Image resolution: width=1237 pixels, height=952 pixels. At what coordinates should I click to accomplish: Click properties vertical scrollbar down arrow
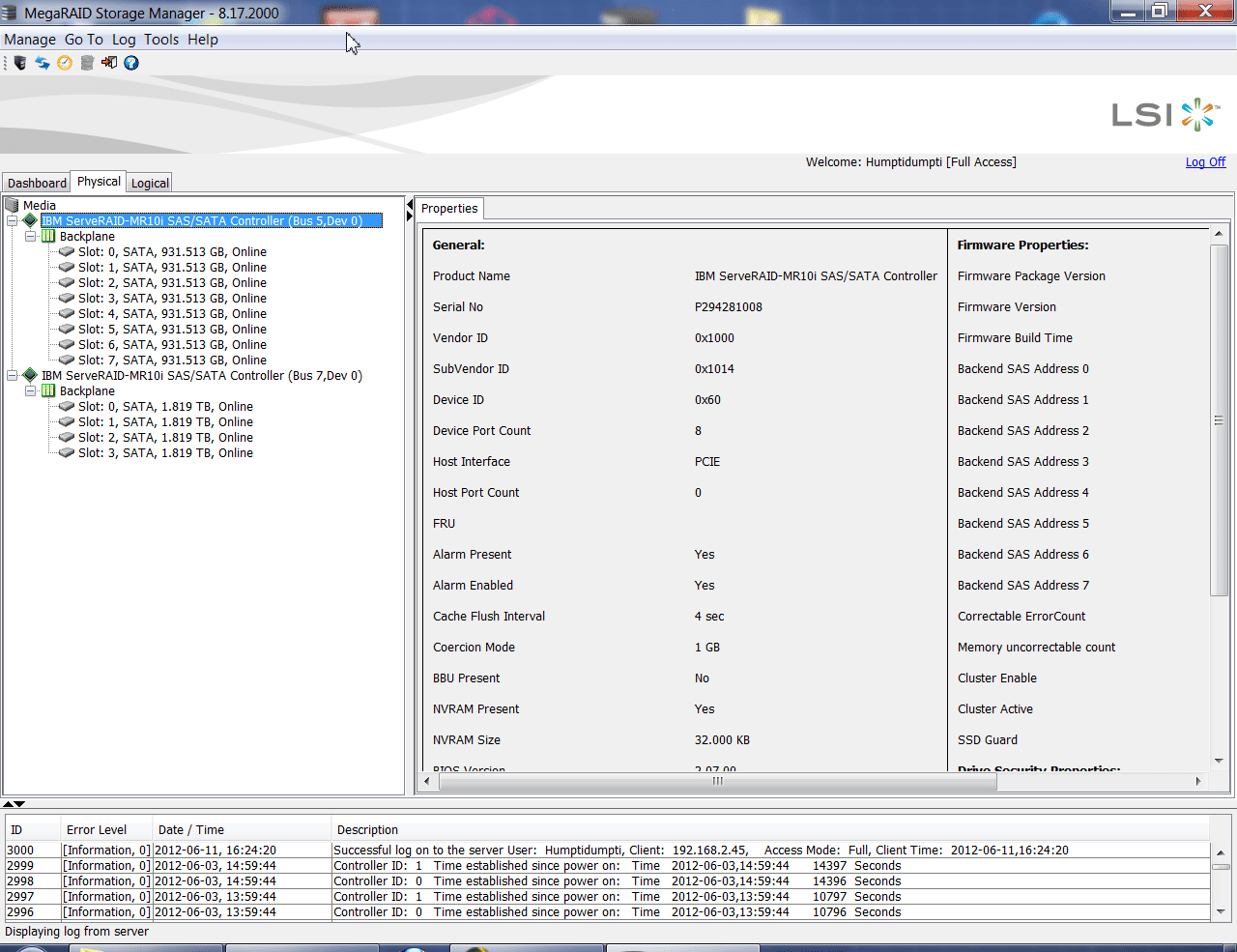[1219, 761]
